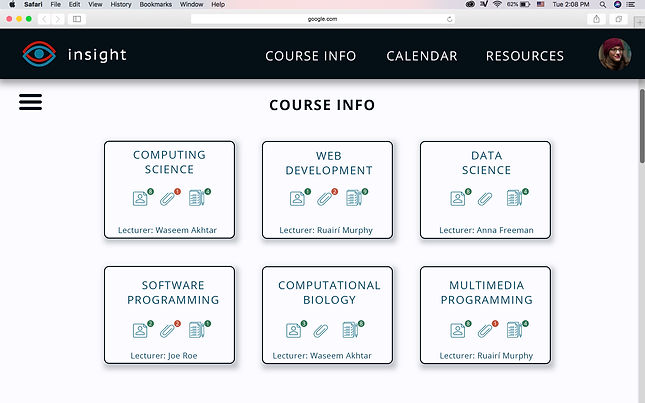This screenshot has width=645, height=403.
Task: Select the COMPUTATIONAL BIOLOGY course title
Action: pyautogui.click(x=329, y=292)
